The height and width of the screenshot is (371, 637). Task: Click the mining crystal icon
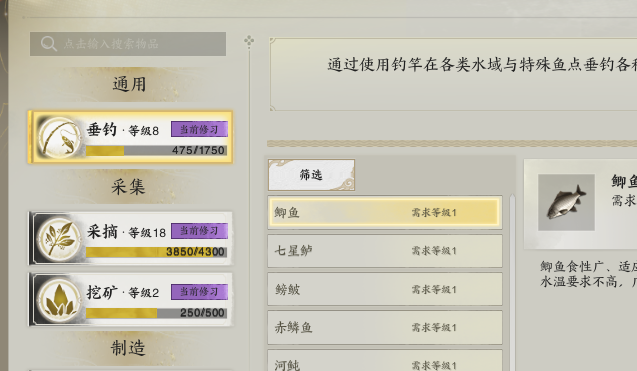(59, 299)
